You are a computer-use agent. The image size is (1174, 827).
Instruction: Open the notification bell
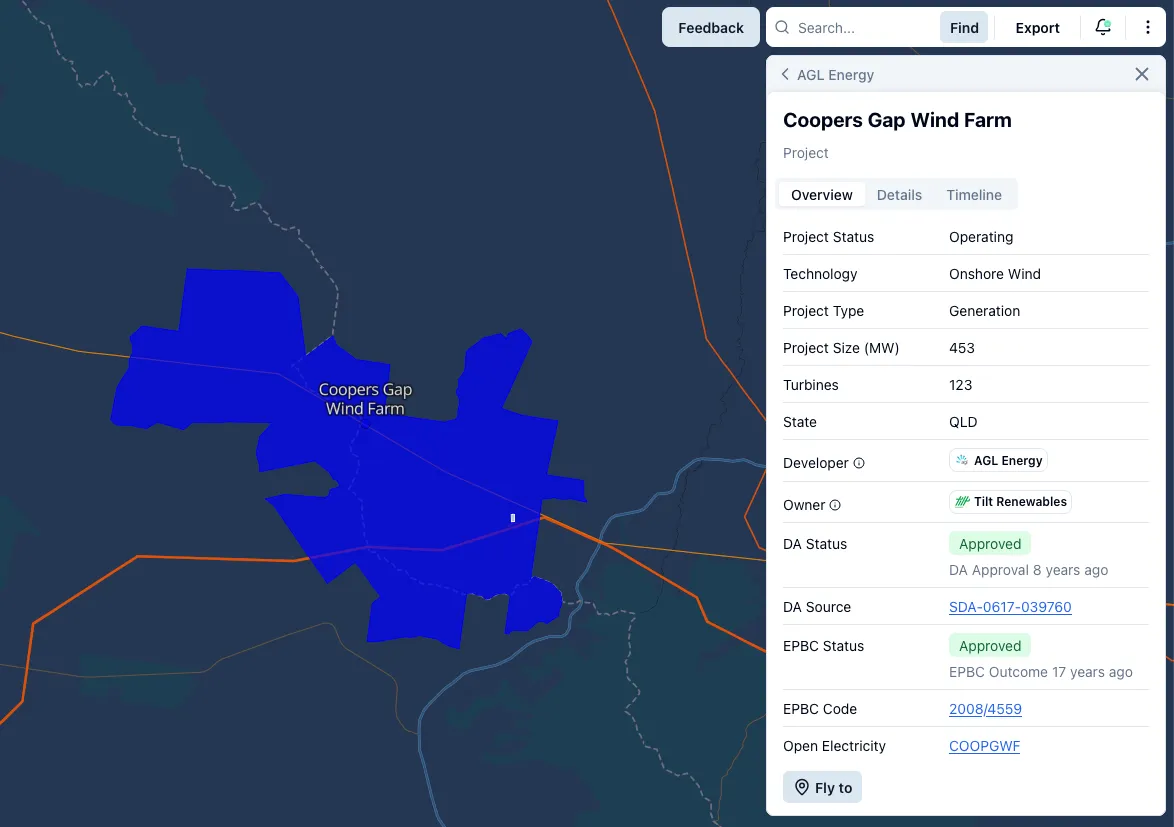coord(1102,27)
